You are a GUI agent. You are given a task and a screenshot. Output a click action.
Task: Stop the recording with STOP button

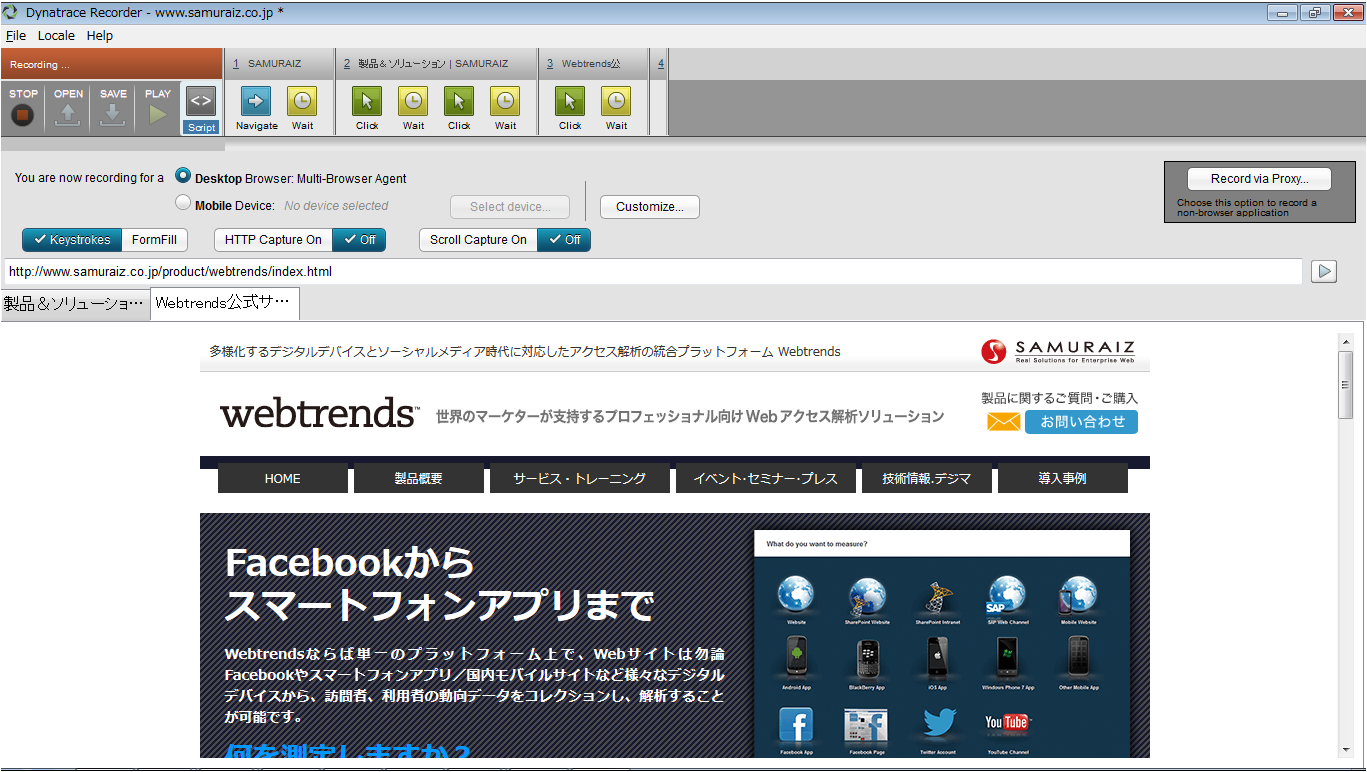point(23,114)
